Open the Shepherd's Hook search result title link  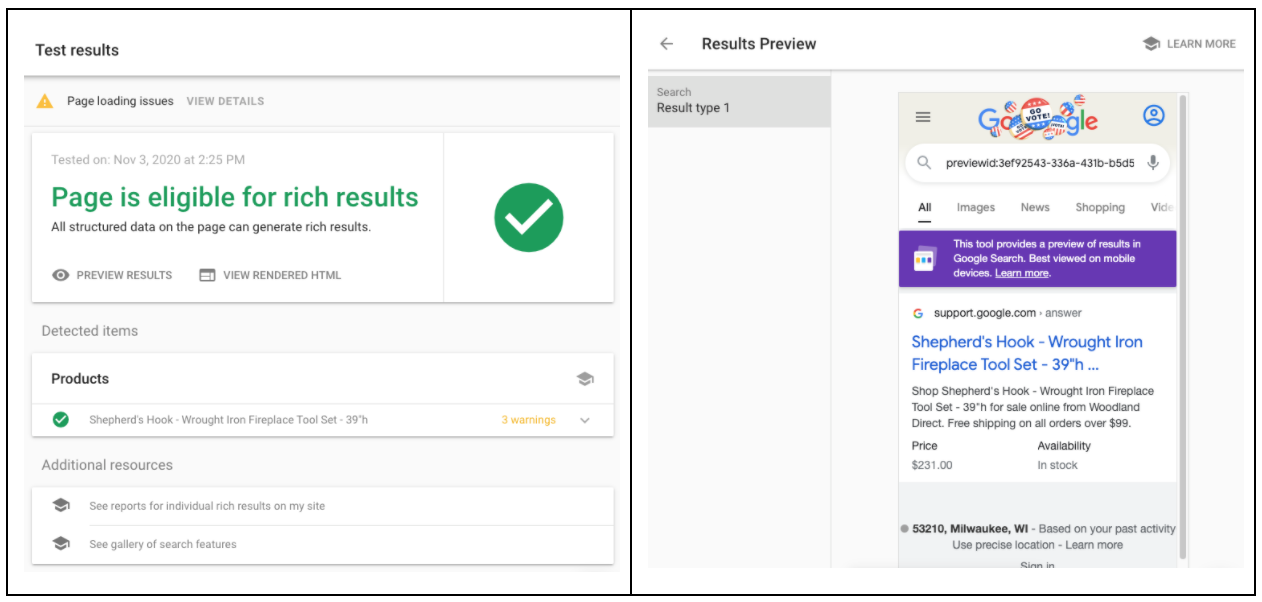[1027, 353]
